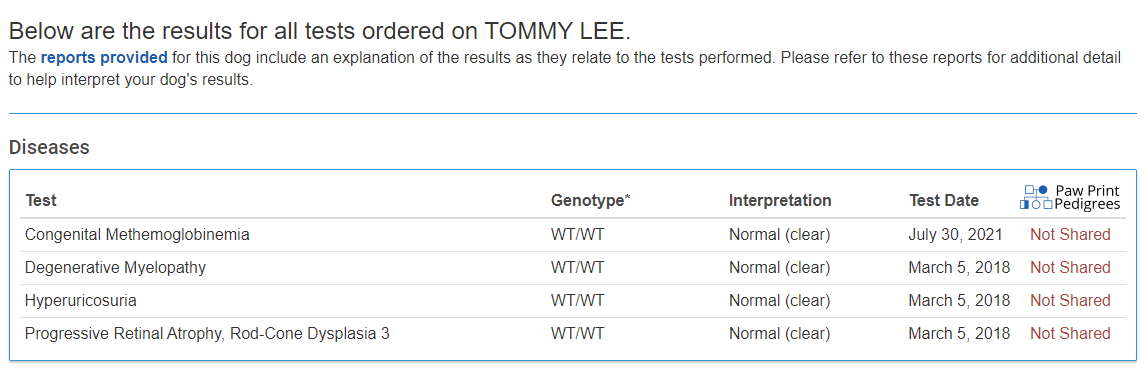Select the Degenerative Myelopathy test name
1146x378 pixels.
115,268
